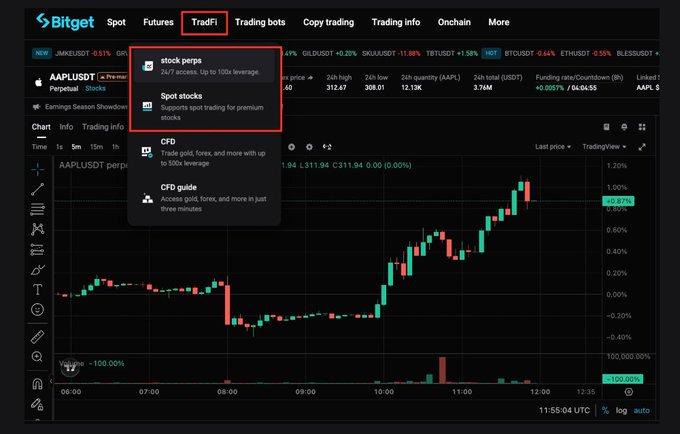The image size is (680, 434).
Task: Open the Last price dropdown
Action: pyautogui.click(x=552, y=147)
